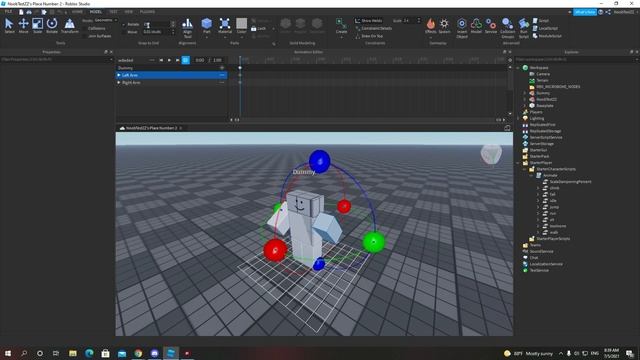640x360 pixels.
Task: Switch to the TEST ribbon tab
Action: coord(113,12)
